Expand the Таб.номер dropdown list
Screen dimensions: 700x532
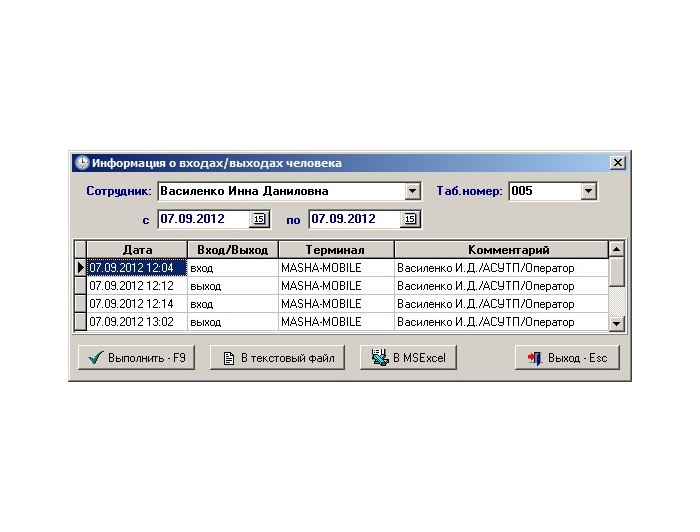588,191
